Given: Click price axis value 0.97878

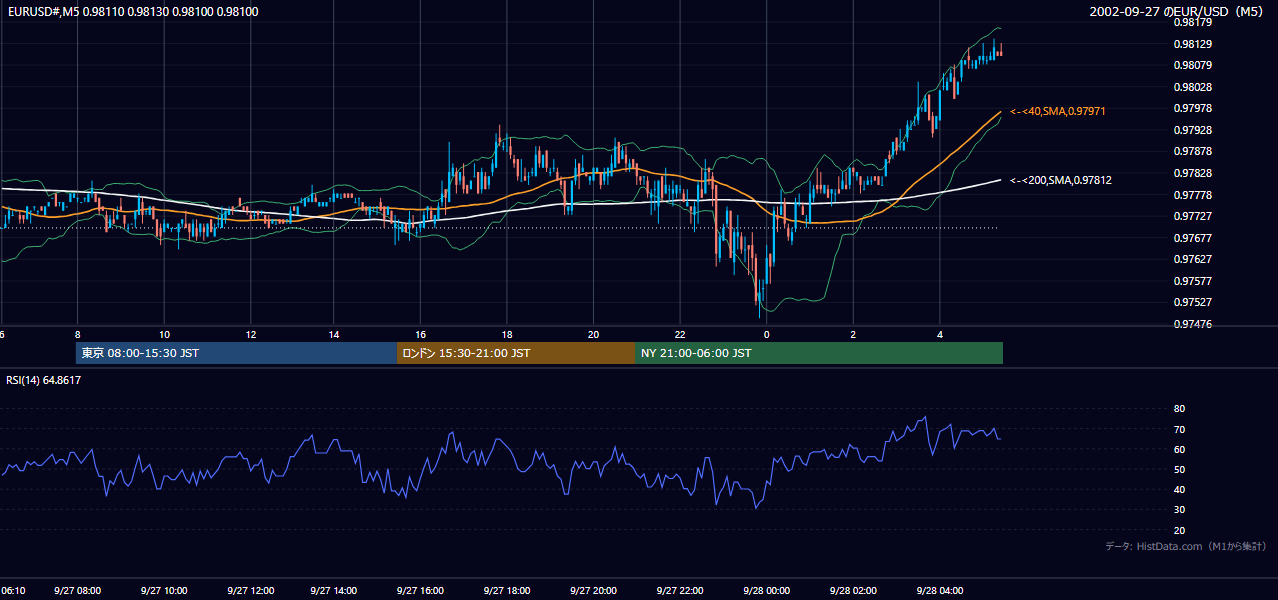Looking at the screenshot, I should (x=1193, y=152).
